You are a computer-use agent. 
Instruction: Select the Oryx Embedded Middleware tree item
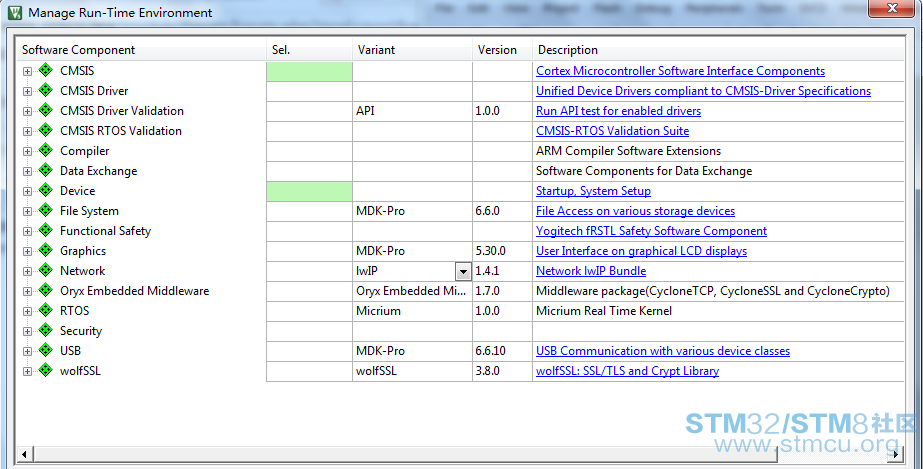pos(134,291)
